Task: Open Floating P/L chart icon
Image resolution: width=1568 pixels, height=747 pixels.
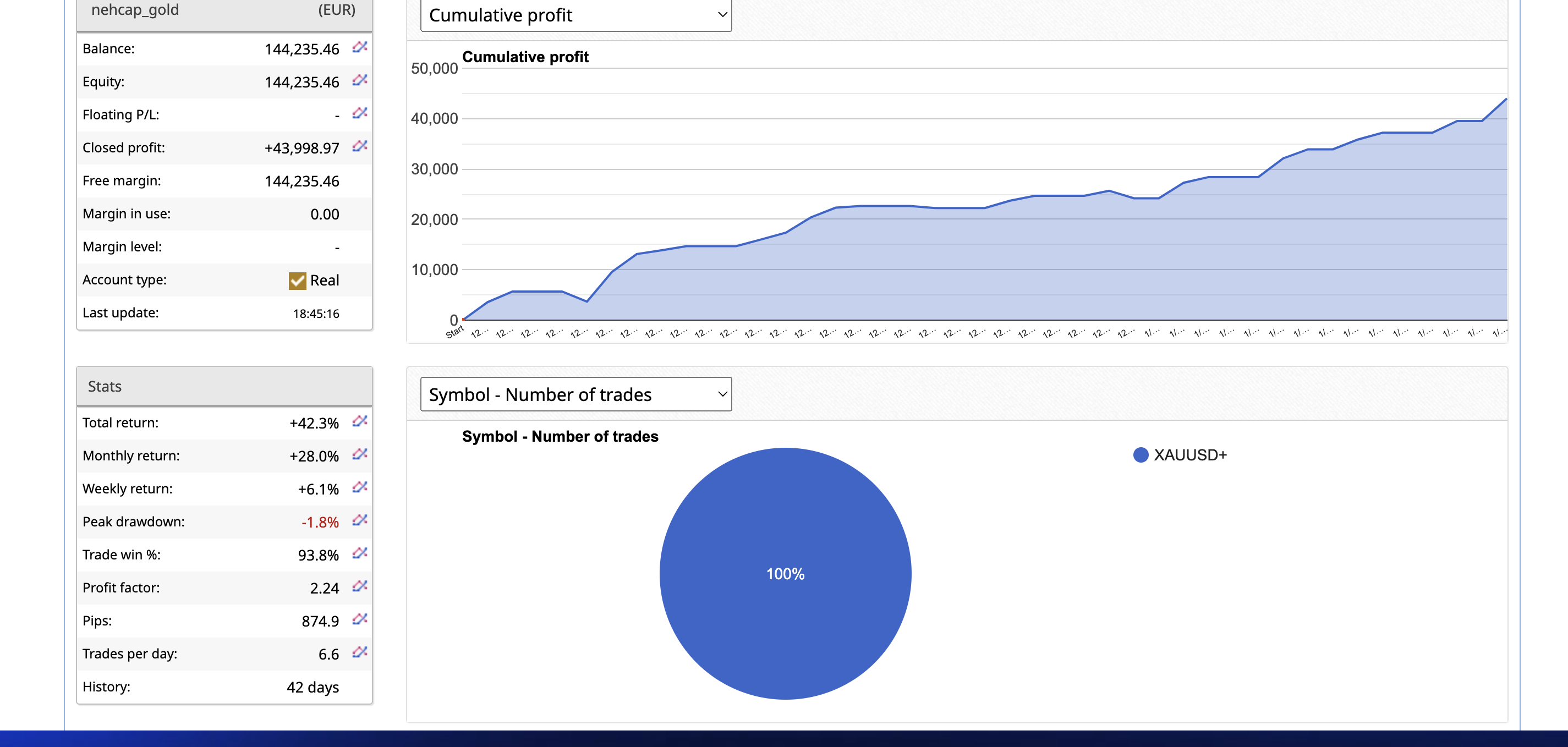Action: point(359,113)
